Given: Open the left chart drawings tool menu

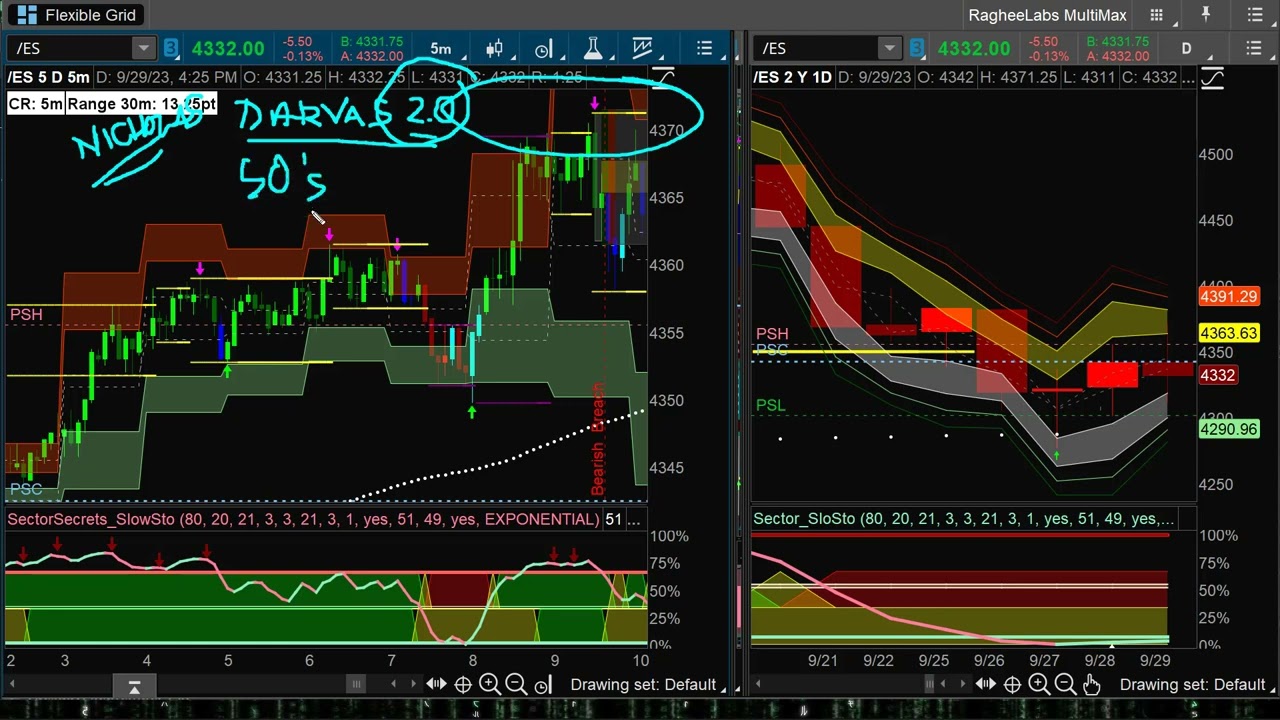Looking at the screenshot, I should pyautogui.click(x=642, y=48).
